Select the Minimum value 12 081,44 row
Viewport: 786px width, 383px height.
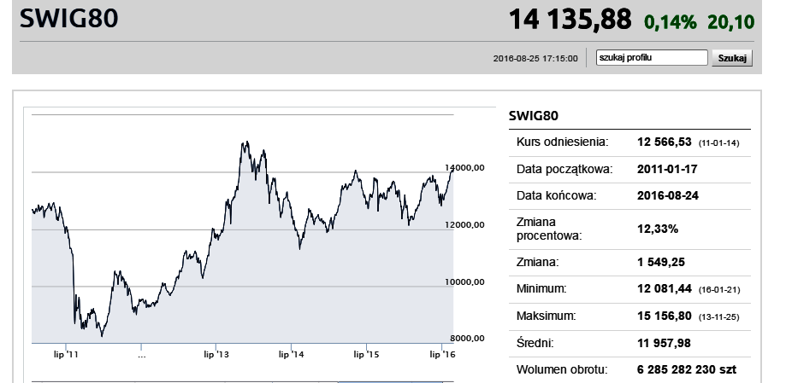pos(630,289)
